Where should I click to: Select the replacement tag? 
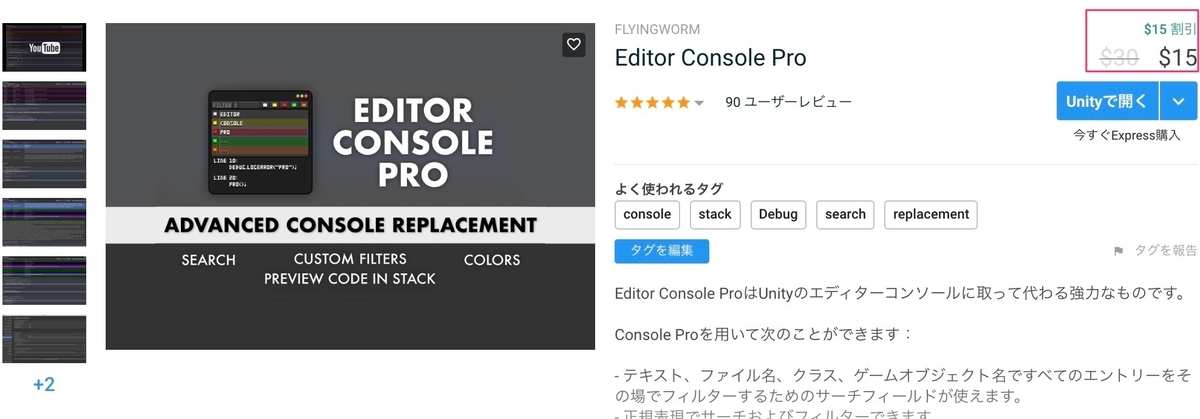coord(931,214)
